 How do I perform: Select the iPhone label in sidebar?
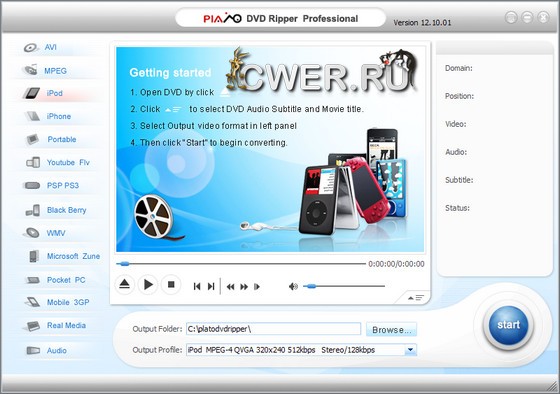click(x=59, y=116)
